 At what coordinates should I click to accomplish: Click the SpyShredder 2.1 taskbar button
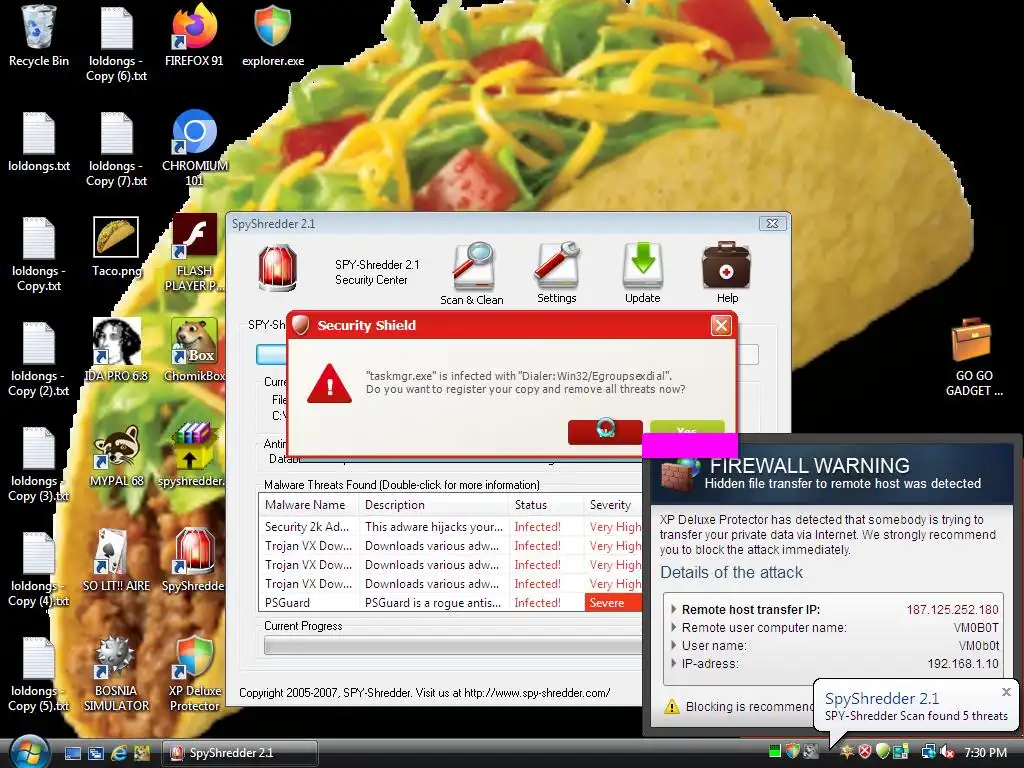click(239, 753)
